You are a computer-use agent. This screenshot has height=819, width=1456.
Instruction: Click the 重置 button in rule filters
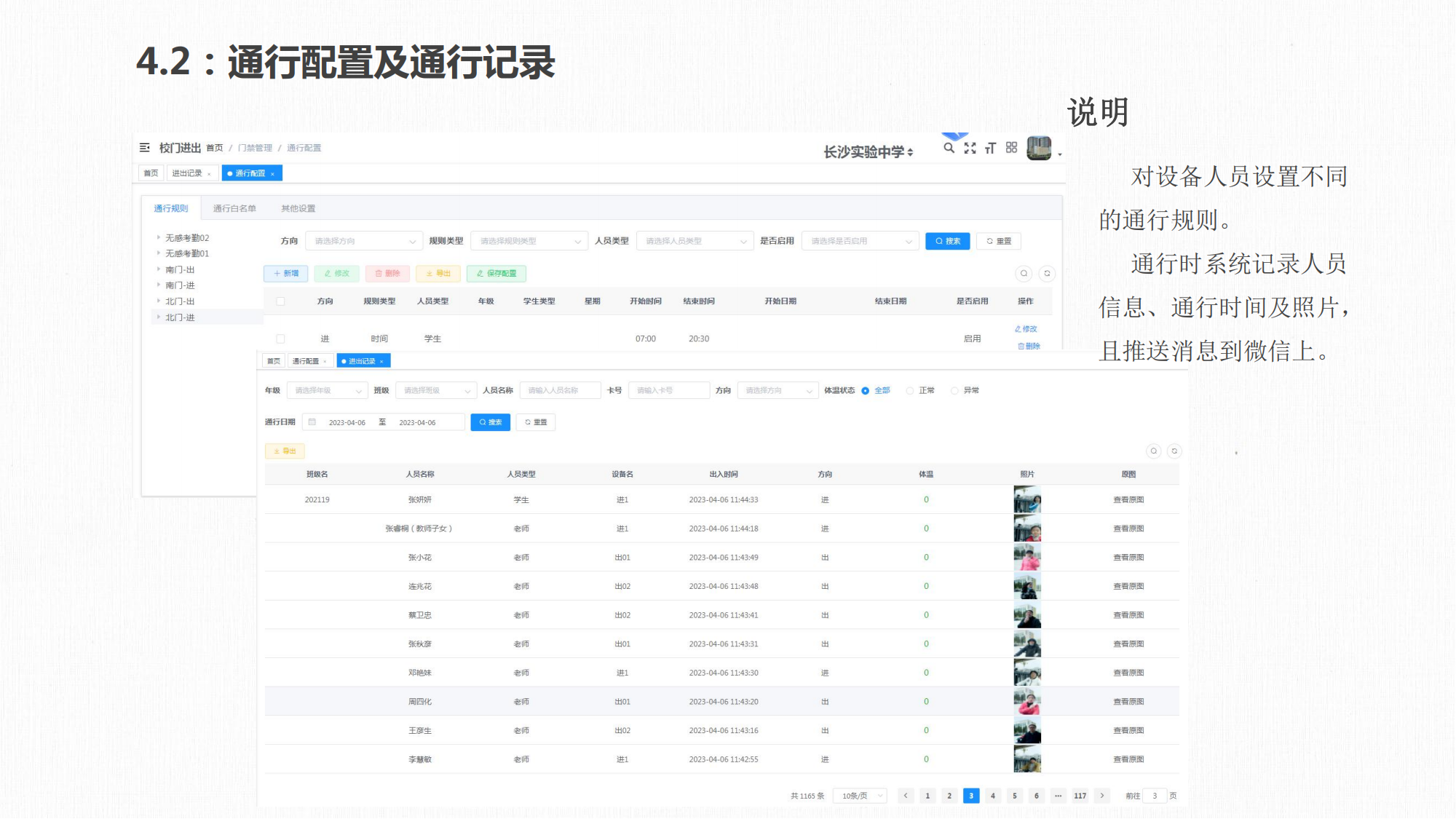coord(999,241)
